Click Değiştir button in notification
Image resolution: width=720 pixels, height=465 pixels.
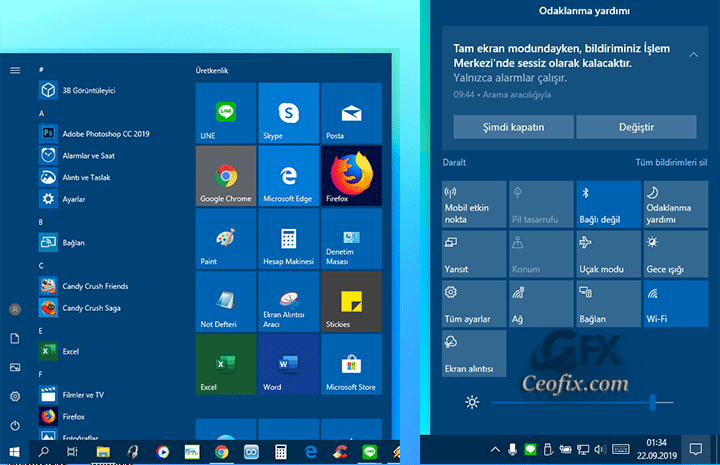pyautogui.click(x=636, y=127)
